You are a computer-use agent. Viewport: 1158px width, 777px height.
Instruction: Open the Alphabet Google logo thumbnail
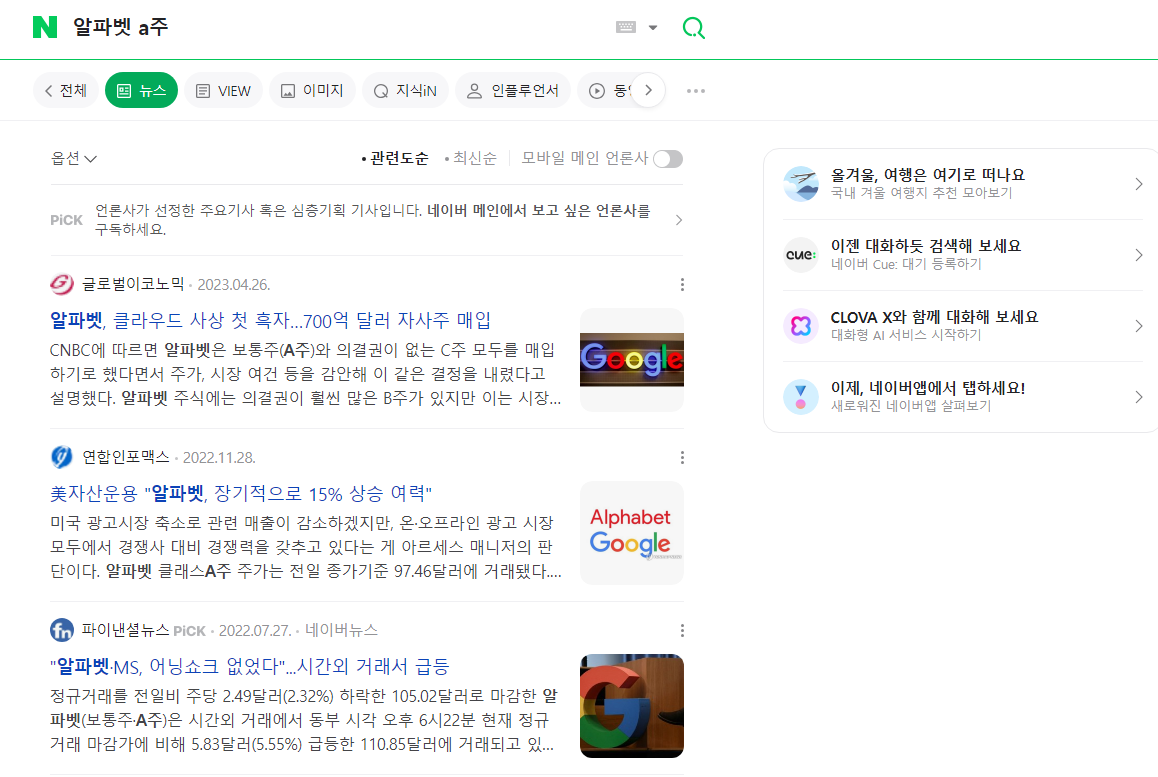[x=631, y=533]
